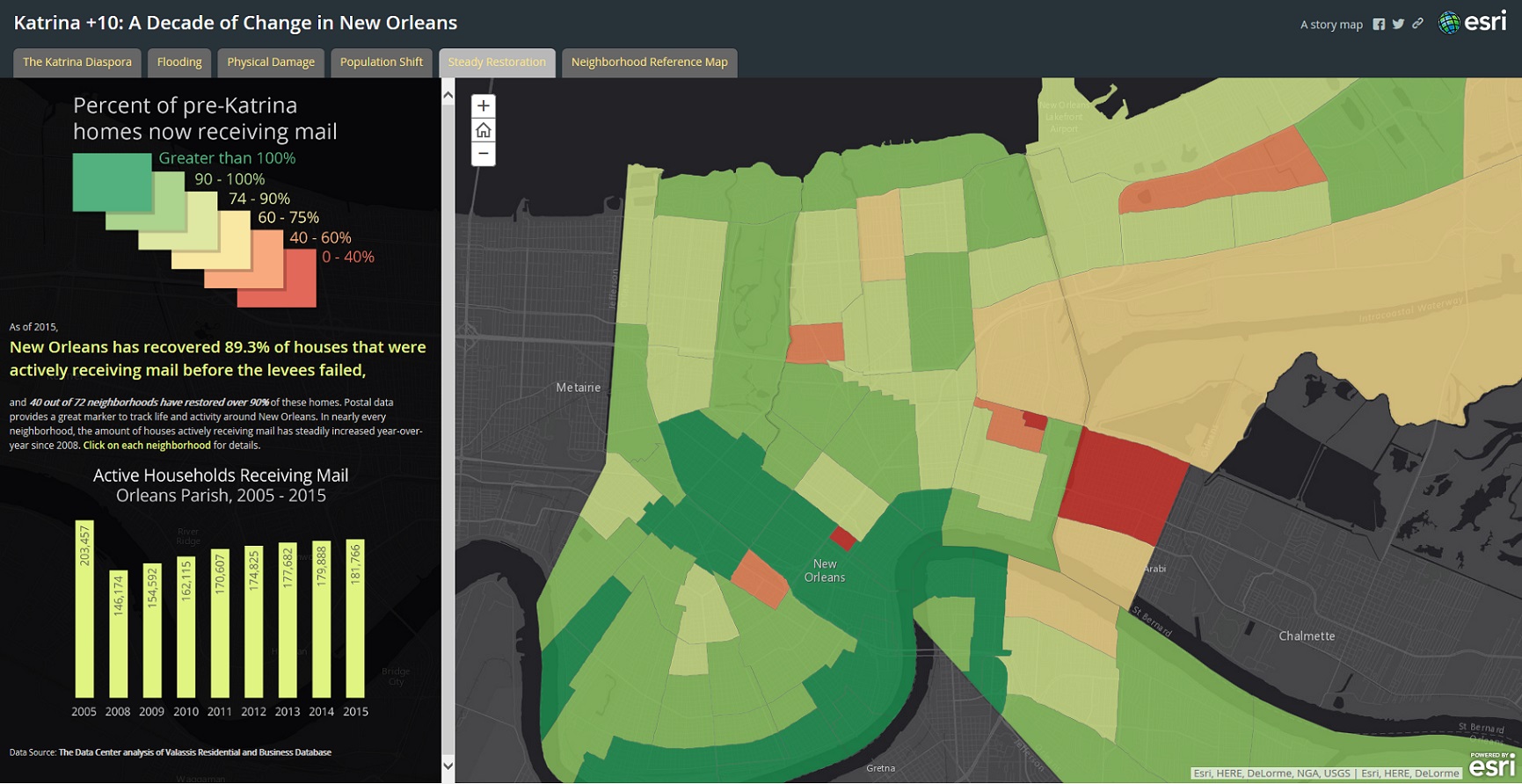Open the Esri logo in header
Image resolution: width=1522 pixels, height=784 pixels.
1473,23
